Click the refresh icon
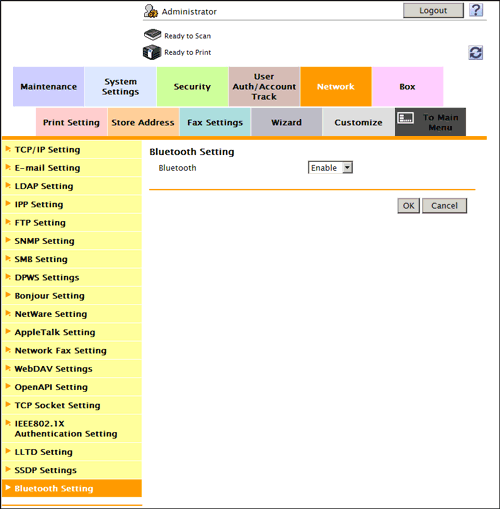This screenshot has width=500, height=509. pyautogui.click(x=476, y=53)
